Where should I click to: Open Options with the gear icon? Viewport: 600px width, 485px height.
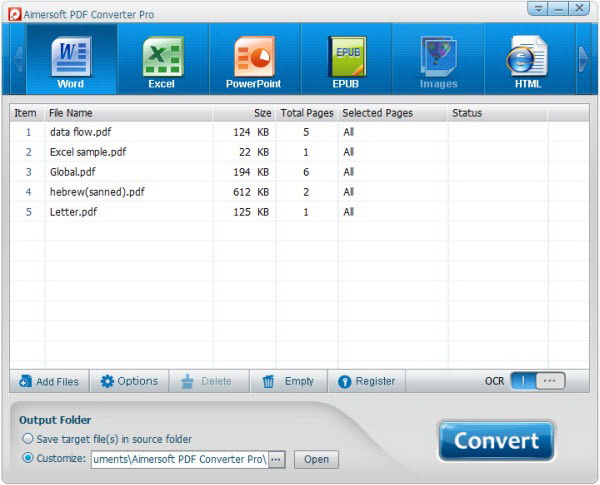107,381
